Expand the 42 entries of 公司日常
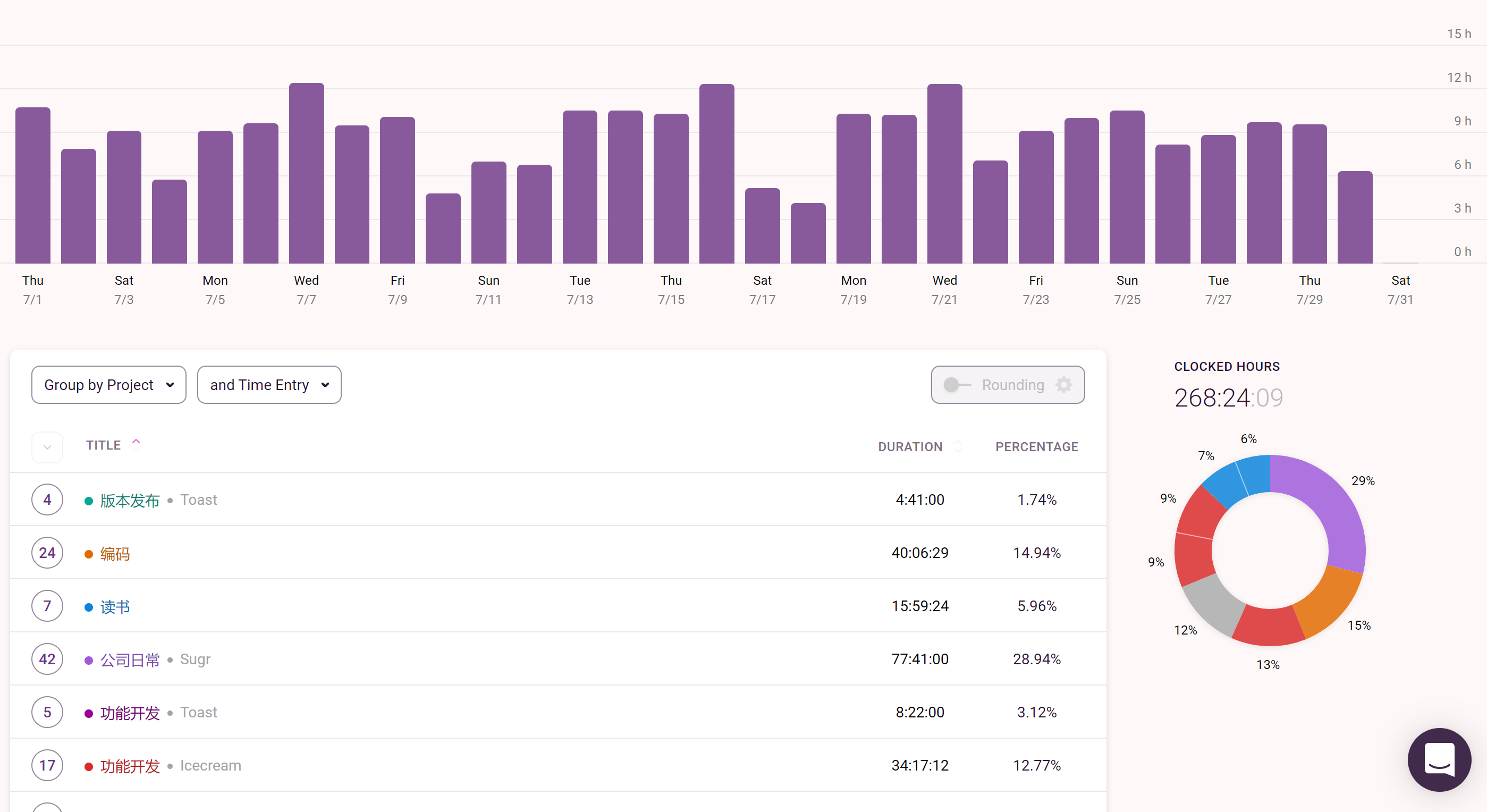Screen dimensions: 1487x812 [47, 659]
